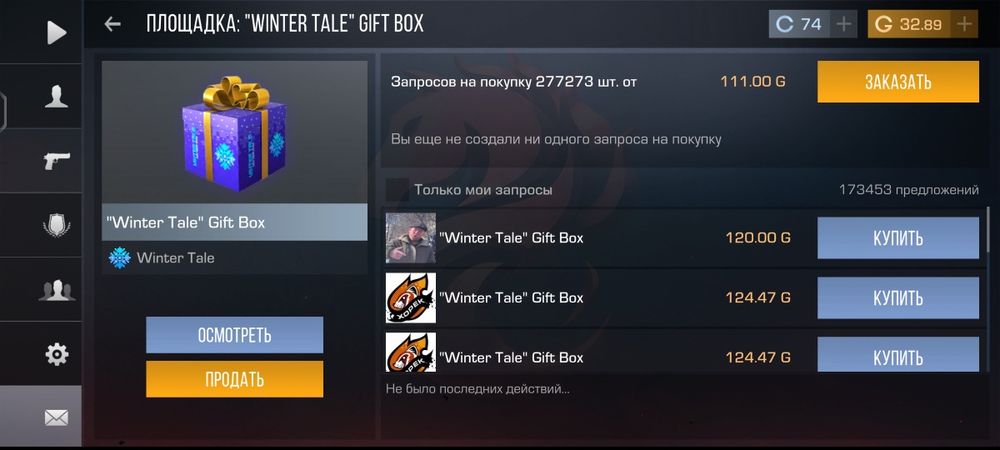This screenshot has height=450, width=1000.
Task: Click КУПИТЬ on first 124.47 G offer
Action: click(x=898, y=298)
